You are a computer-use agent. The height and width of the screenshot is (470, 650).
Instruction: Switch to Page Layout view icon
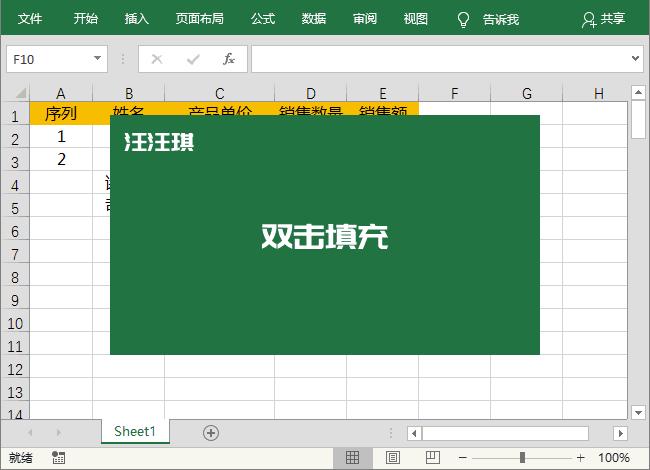tap(393, 458)
